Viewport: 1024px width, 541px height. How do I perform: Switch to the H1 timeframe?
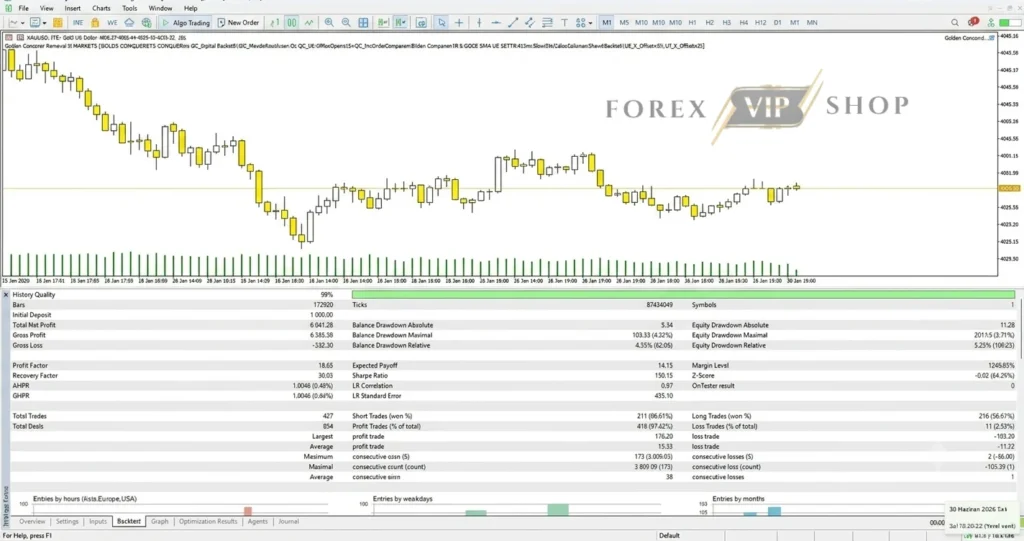tap(692, 23)
